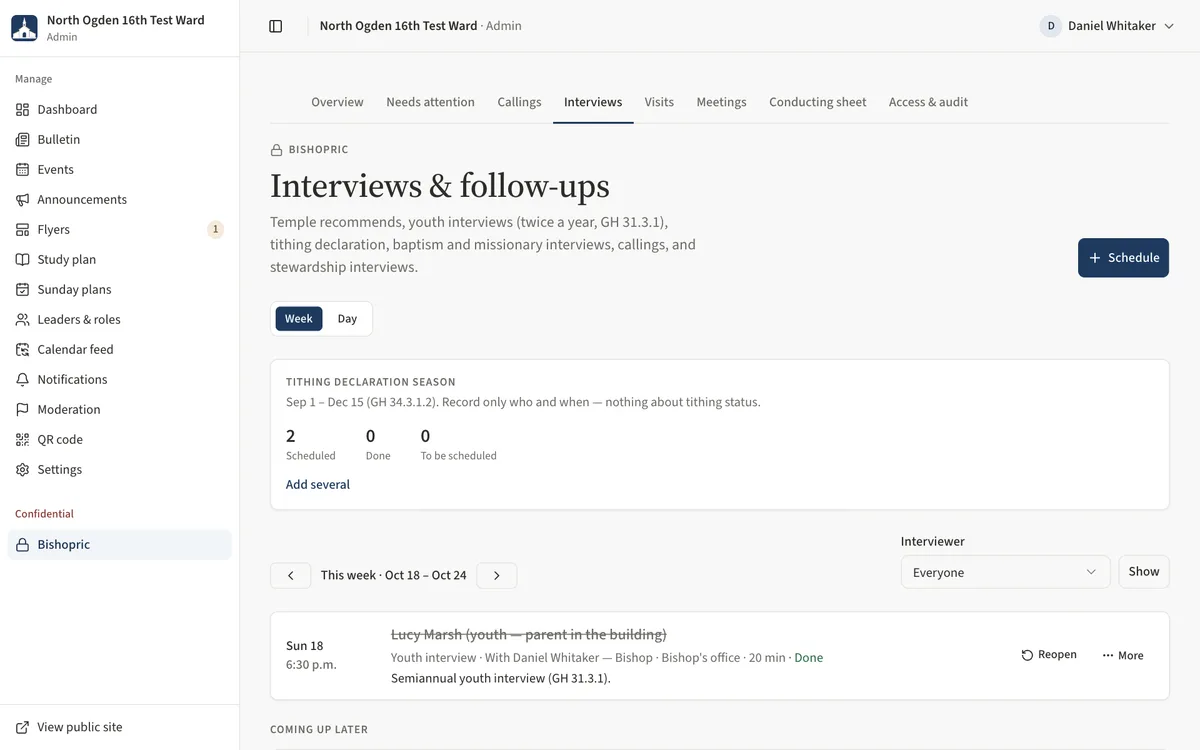
Task: Toggle the sidebar panel icon
Action: coord(276,26)
